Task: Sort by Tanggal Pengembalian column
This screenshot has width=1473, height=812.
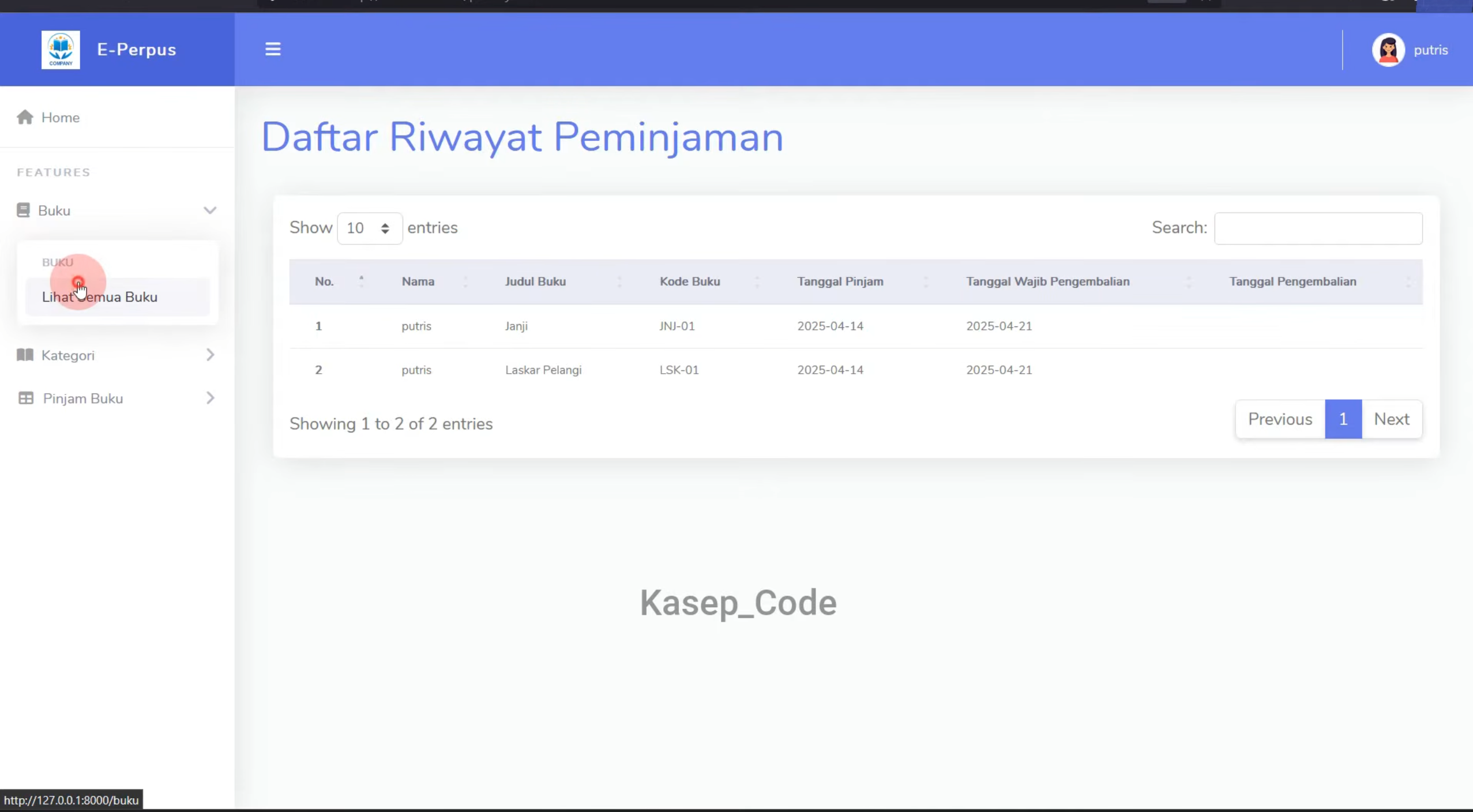Action: 1313,281
